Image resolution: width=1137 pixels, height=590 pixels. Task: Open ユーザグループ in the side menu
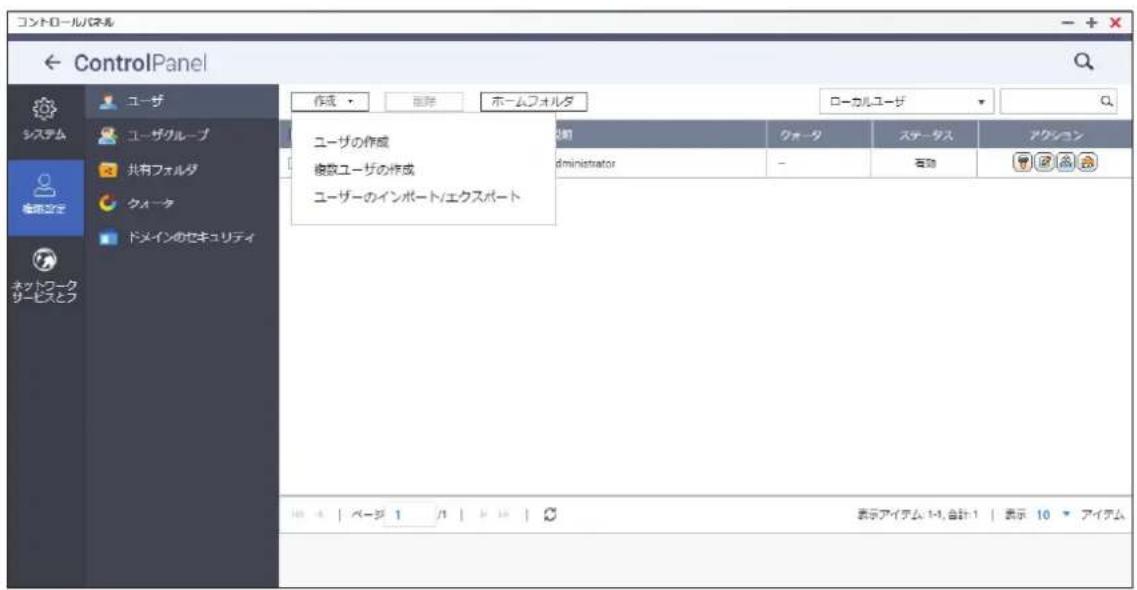[x=182, y=135]
